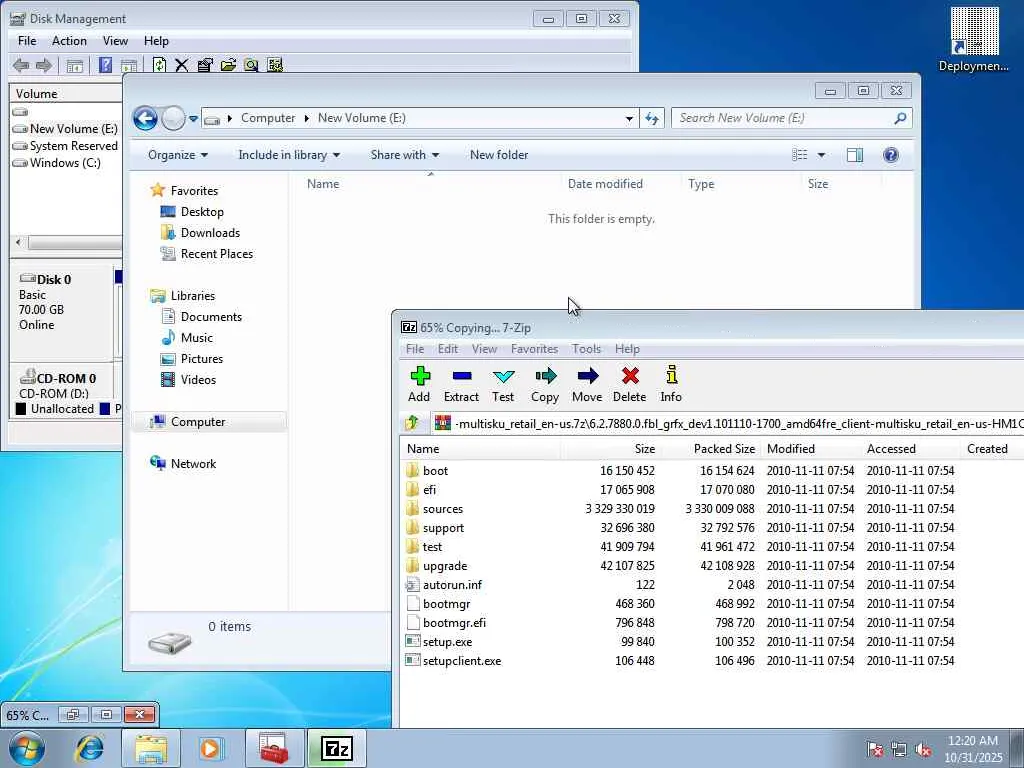
Task: Select Downloads under Favorites
Action: click(x=210, y=232)
